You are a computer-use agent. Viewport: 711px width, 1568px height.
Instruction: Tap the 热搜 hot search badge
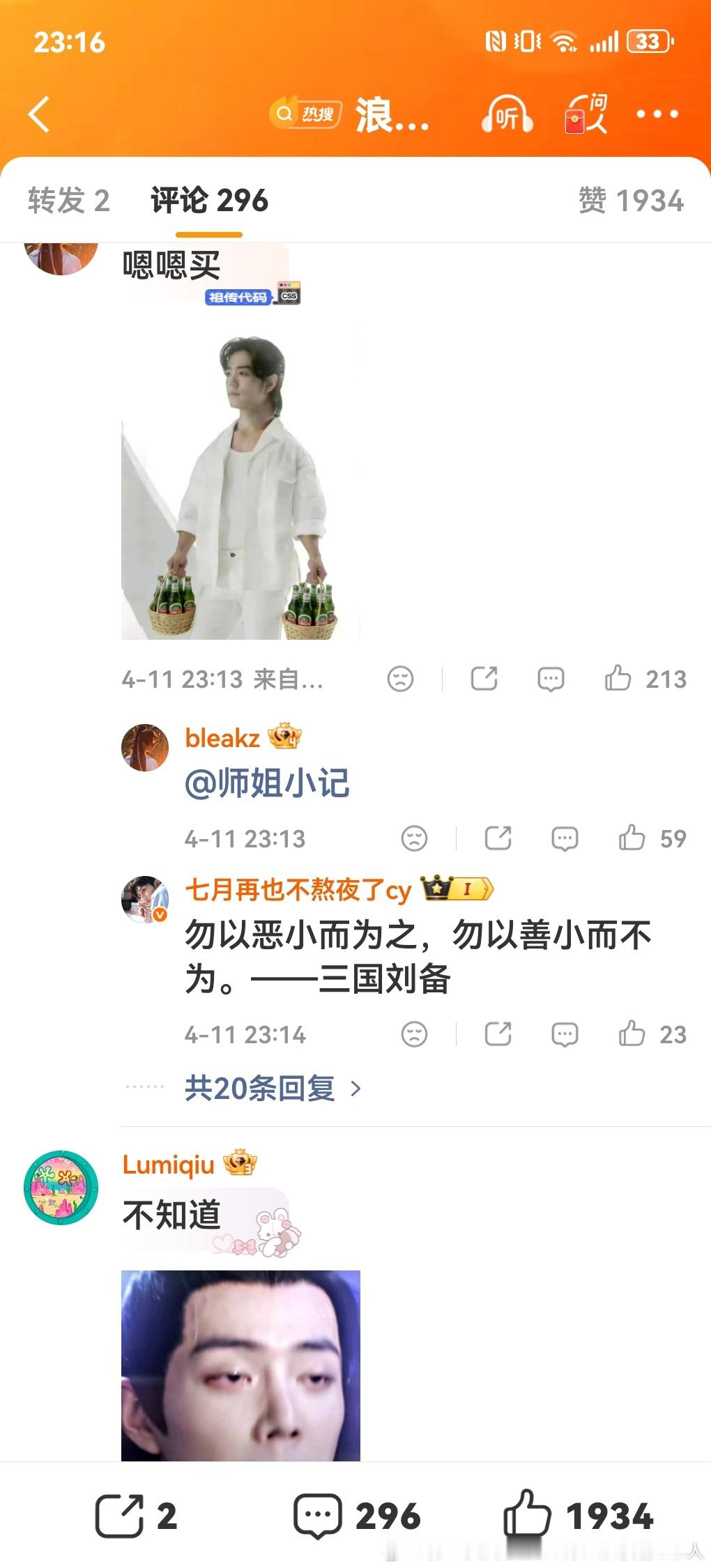click(305, 114)
